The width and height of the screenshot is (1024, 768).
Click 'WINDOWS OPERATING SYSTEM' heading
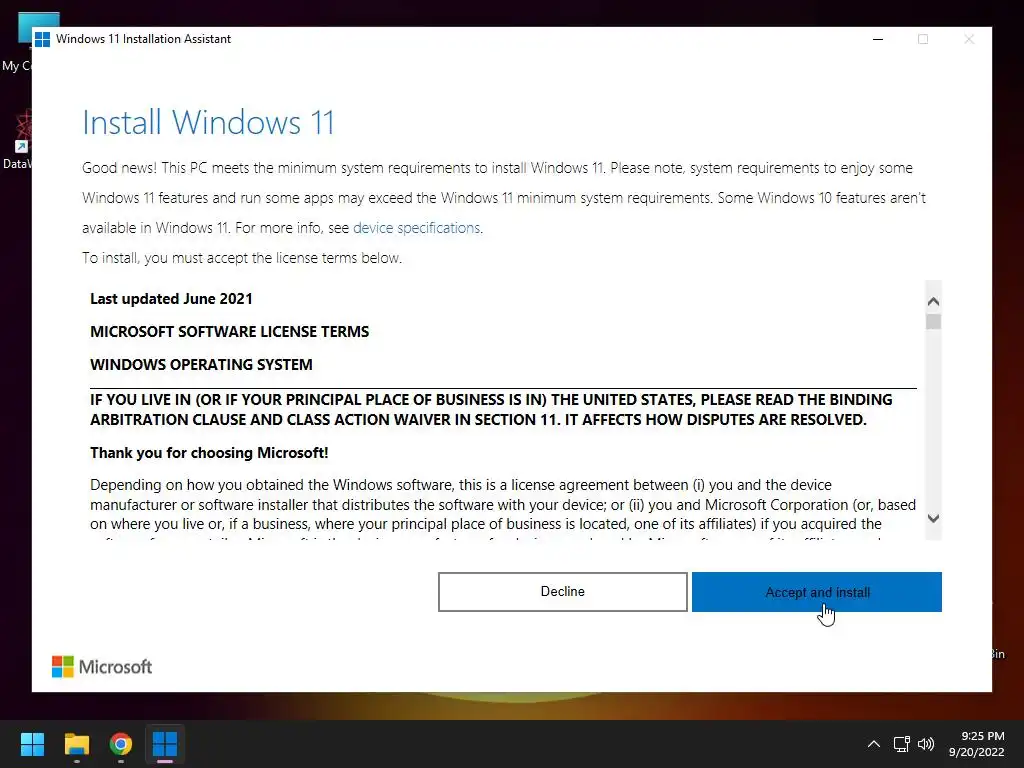[x=201, y=364]
